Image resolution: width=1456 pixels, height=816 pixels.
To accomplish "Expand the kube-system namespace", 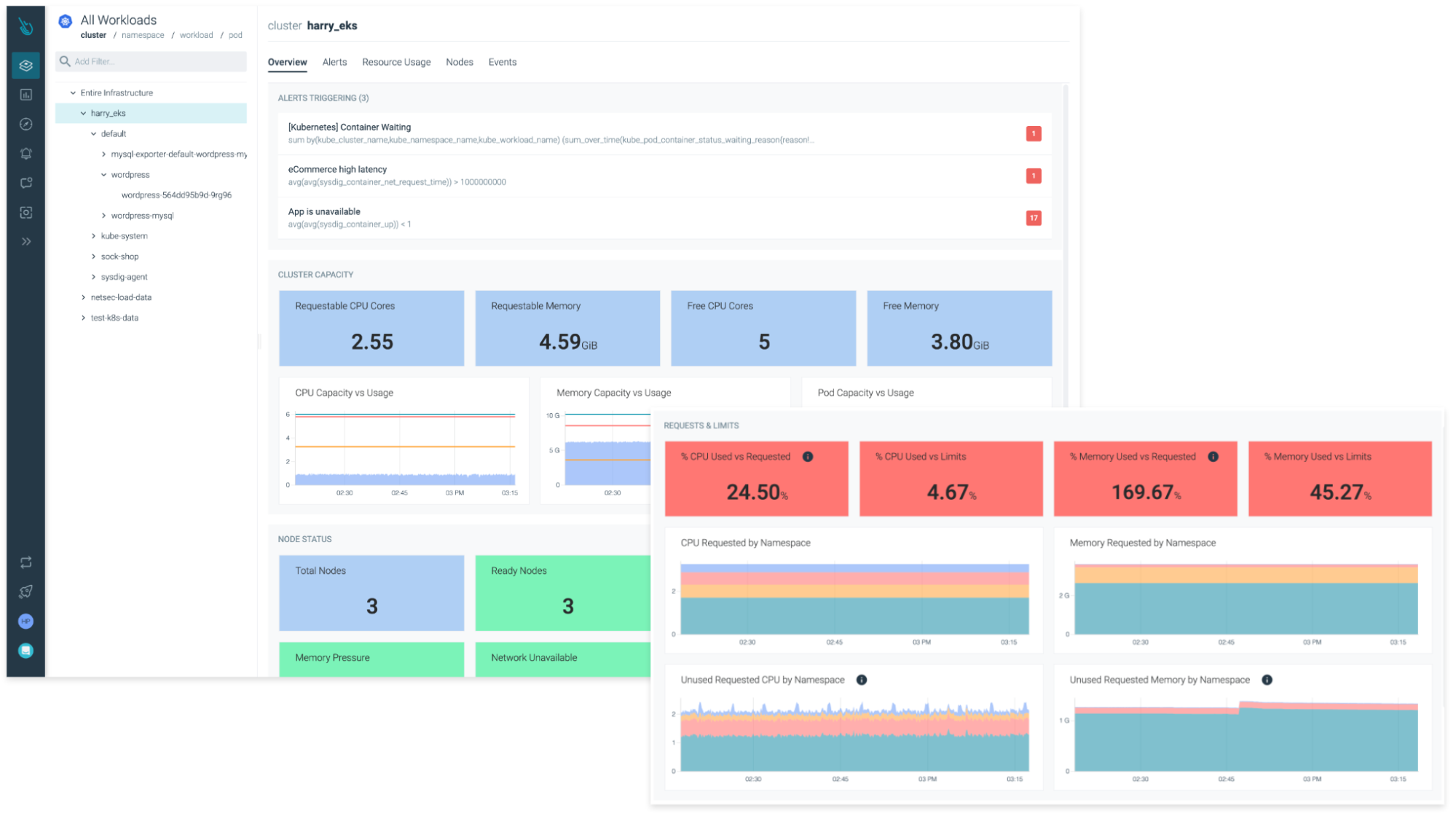I will [94, 236].
